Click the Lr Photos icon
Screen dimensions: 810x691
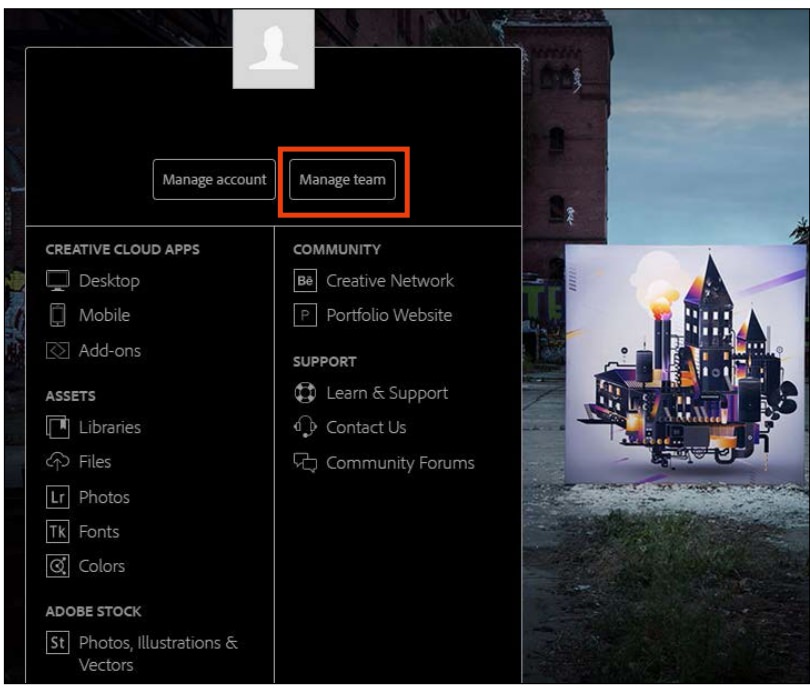pos(57,497)
